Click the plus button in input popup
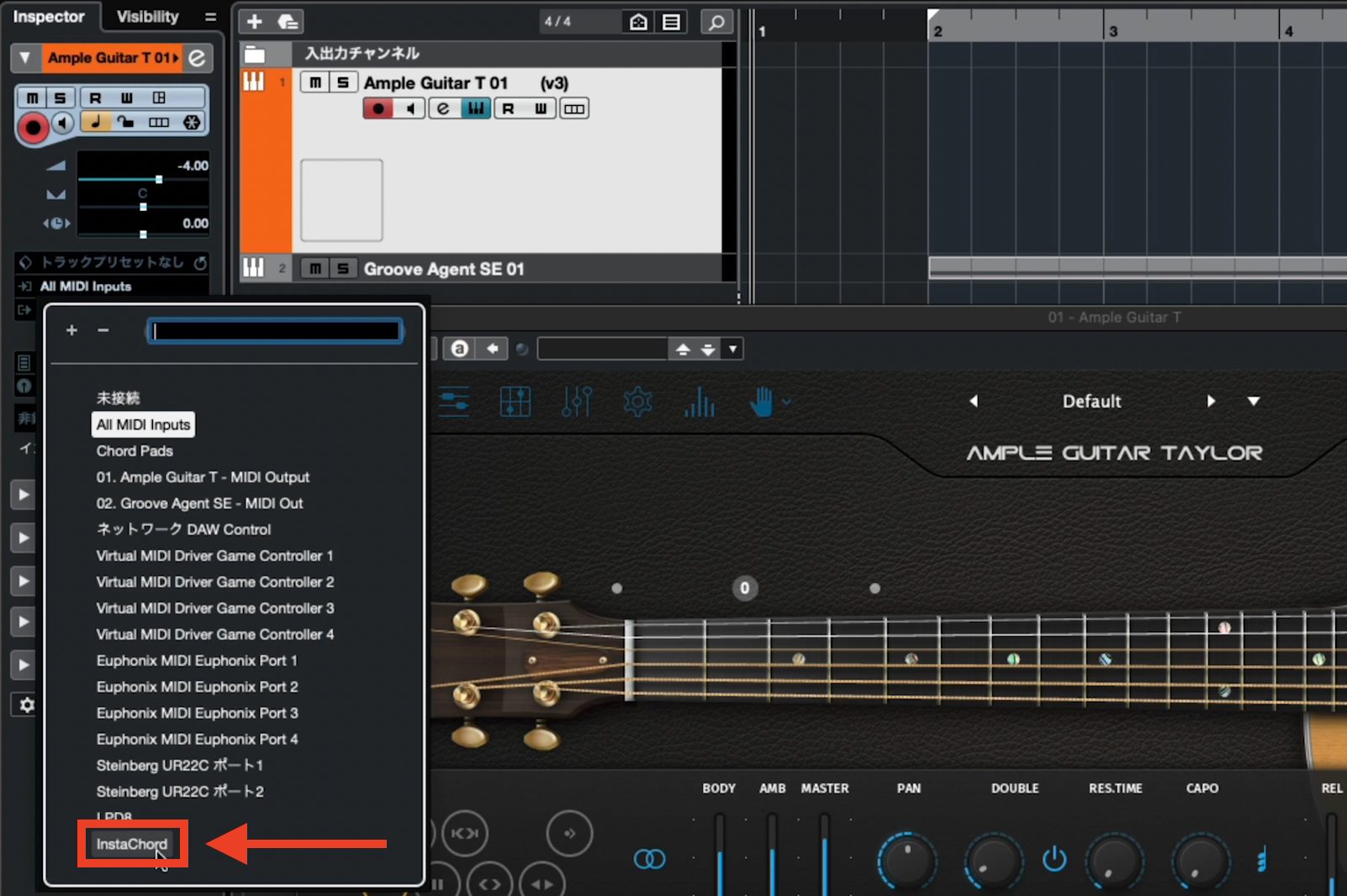Viewport: 1347px width, 896px height. pyautogui.click(x=71, y=330)
